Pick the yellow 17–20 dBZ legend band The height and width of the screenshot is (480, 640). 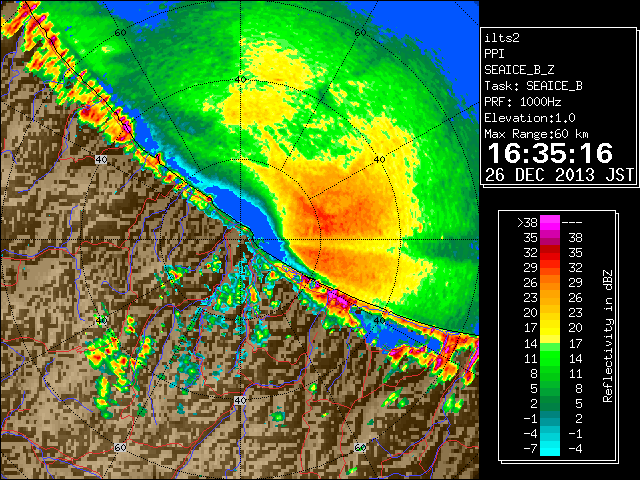click(550, 328)
